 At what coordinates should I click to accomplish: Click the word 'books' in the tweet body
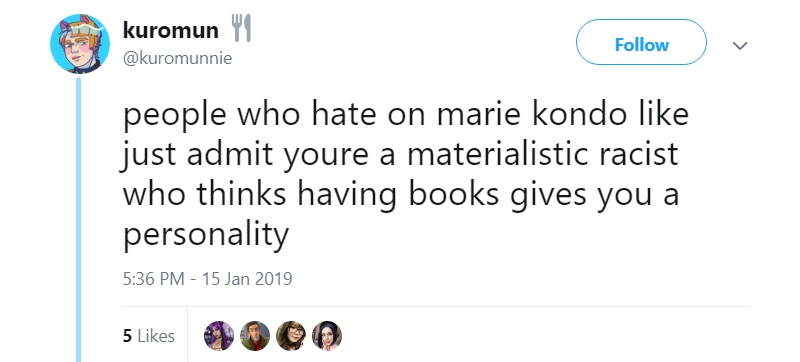click(x=455, y=195)
